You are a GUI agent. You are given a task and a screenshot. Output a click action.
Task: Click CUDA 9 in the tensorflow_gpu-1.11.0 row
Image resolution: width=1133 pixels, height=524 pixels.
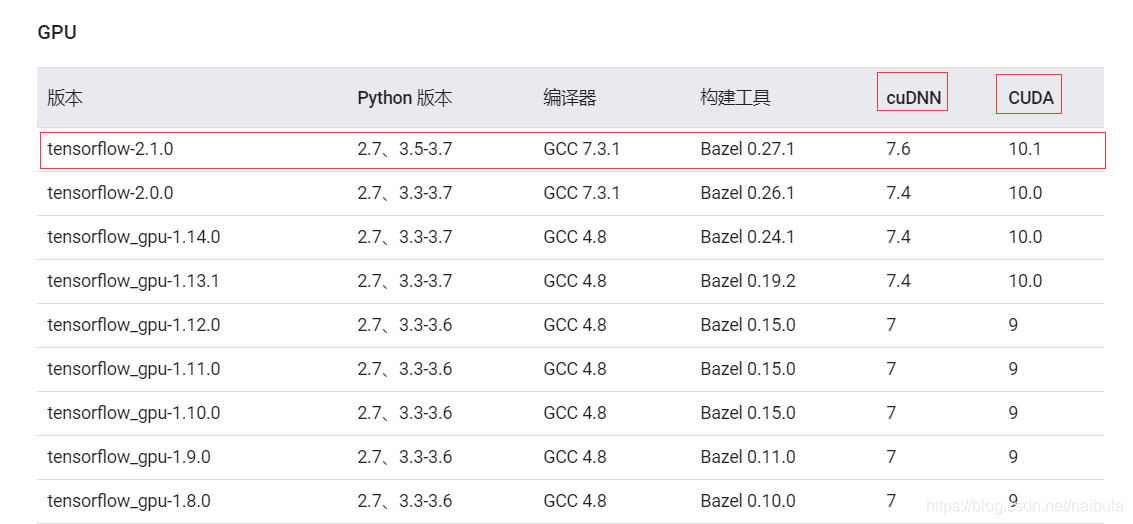(1014, 369)
